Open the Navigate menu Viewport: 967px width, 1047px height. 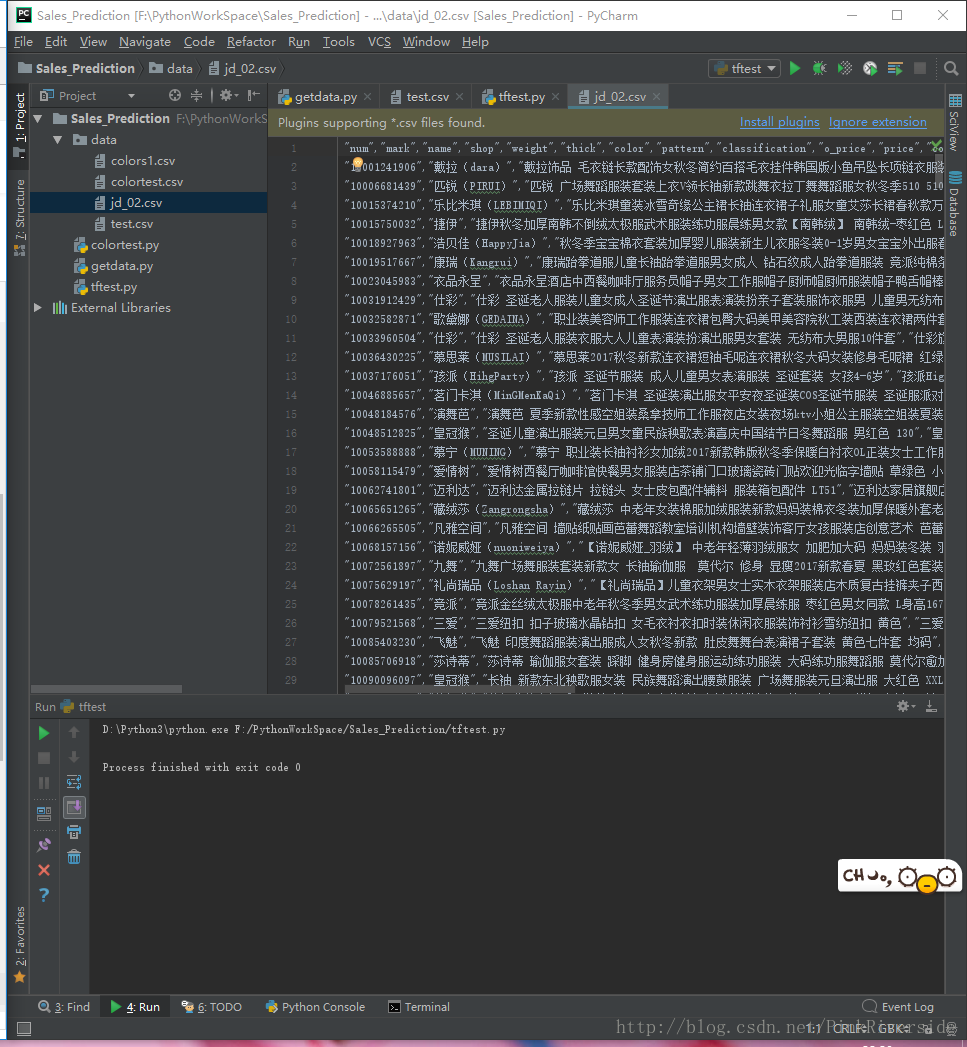(x=145, y=41)
